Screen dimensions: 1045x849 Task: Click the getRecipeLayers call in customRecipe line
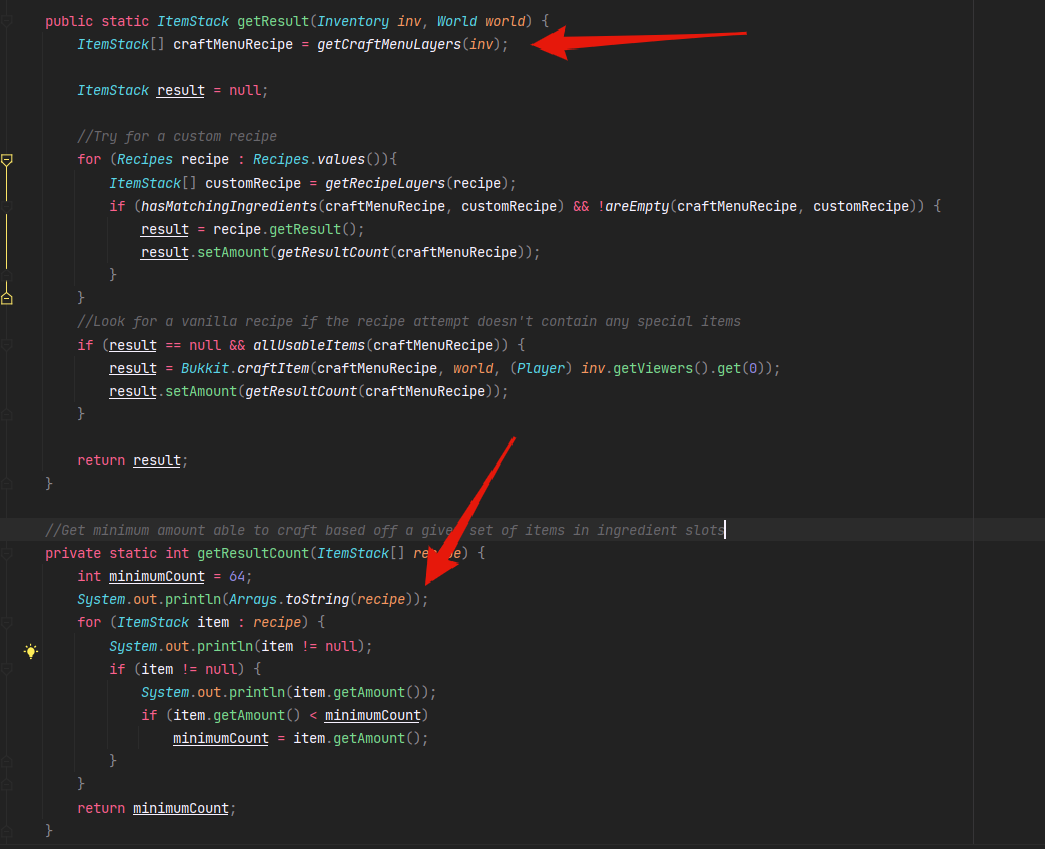(385, 183)
